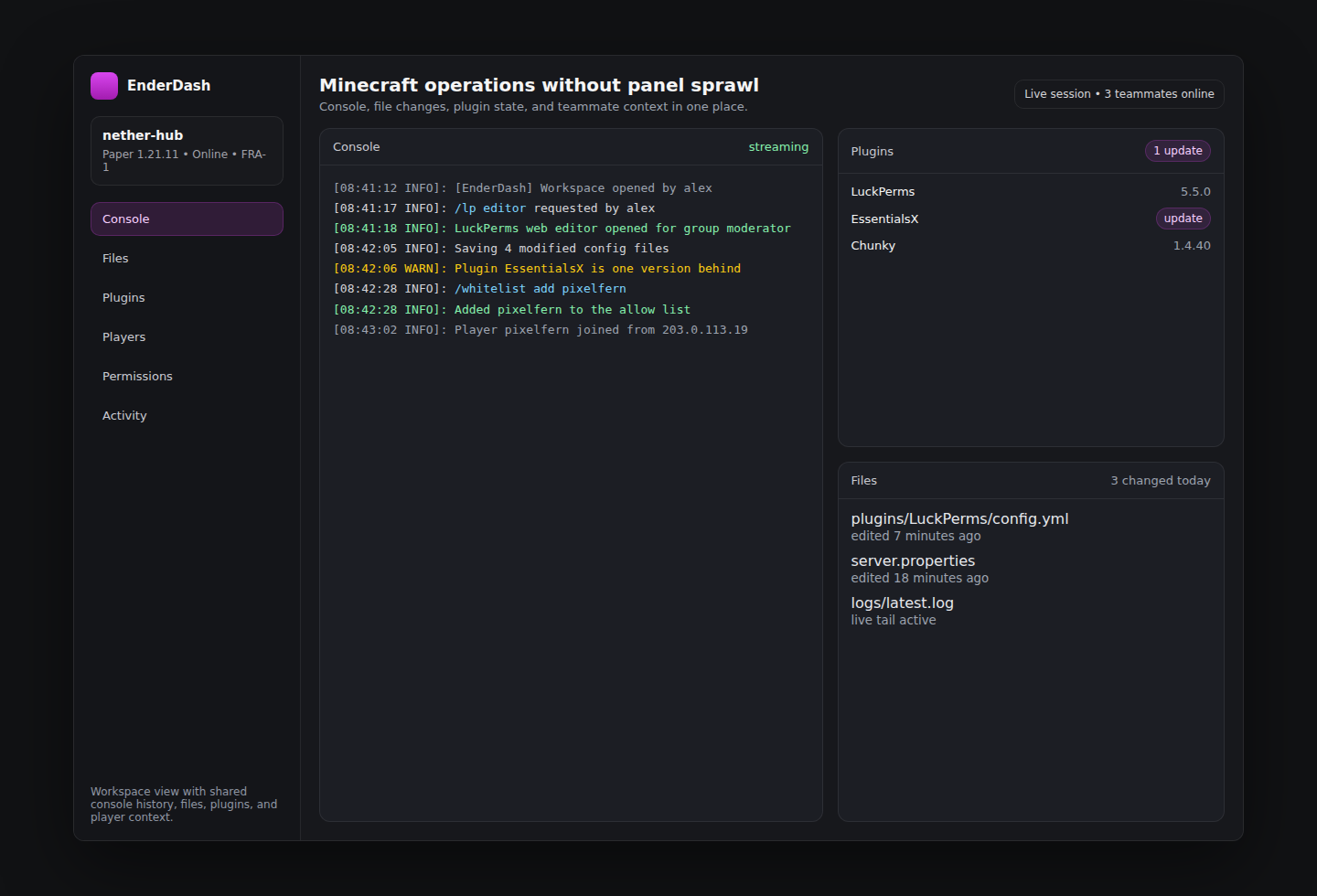This screenshot has width=1317, height=896.
Task: Click the EnderDash purple logo icon
Action: pyautogui.click(x=104, y=86)
